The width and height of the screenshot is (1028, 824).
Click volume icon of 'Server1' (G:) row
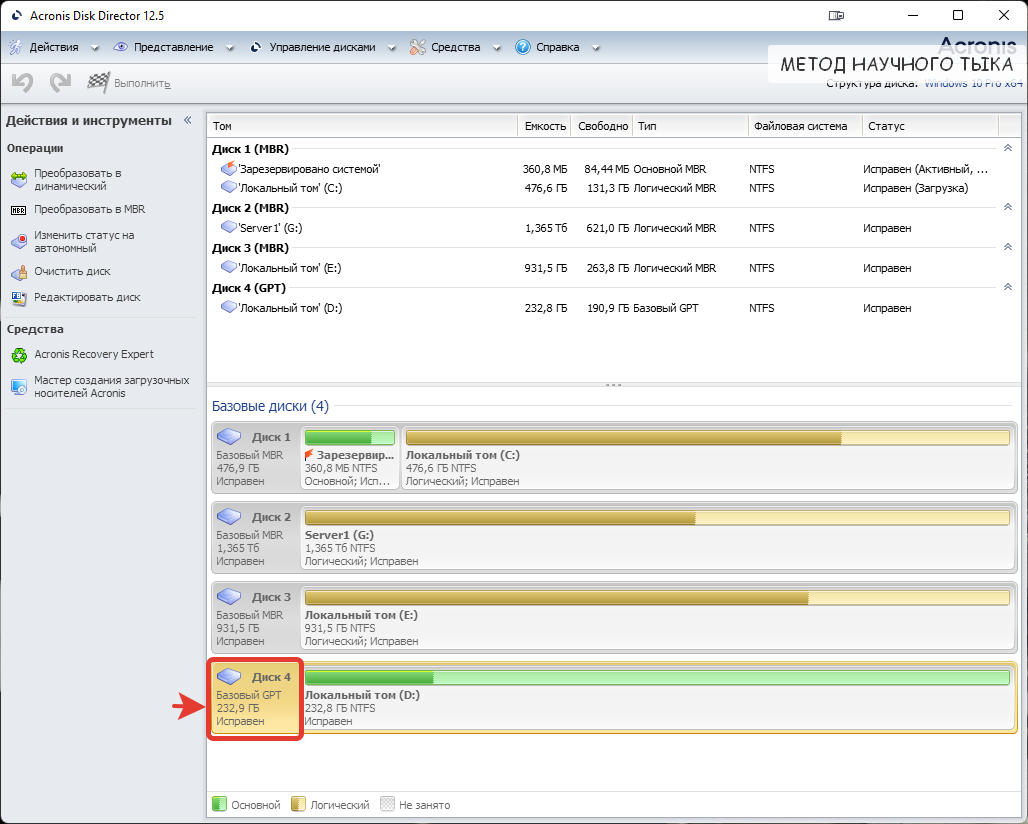[x=228, y=227]
